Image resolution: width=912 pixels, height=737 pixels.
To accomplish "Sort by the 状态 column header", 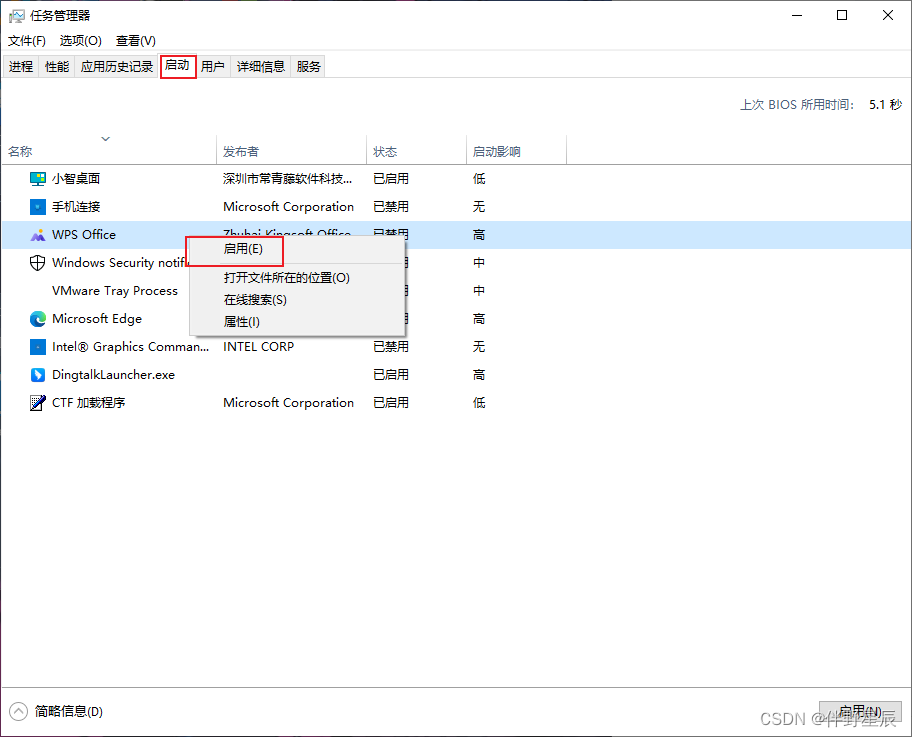I will click(416, 152).
